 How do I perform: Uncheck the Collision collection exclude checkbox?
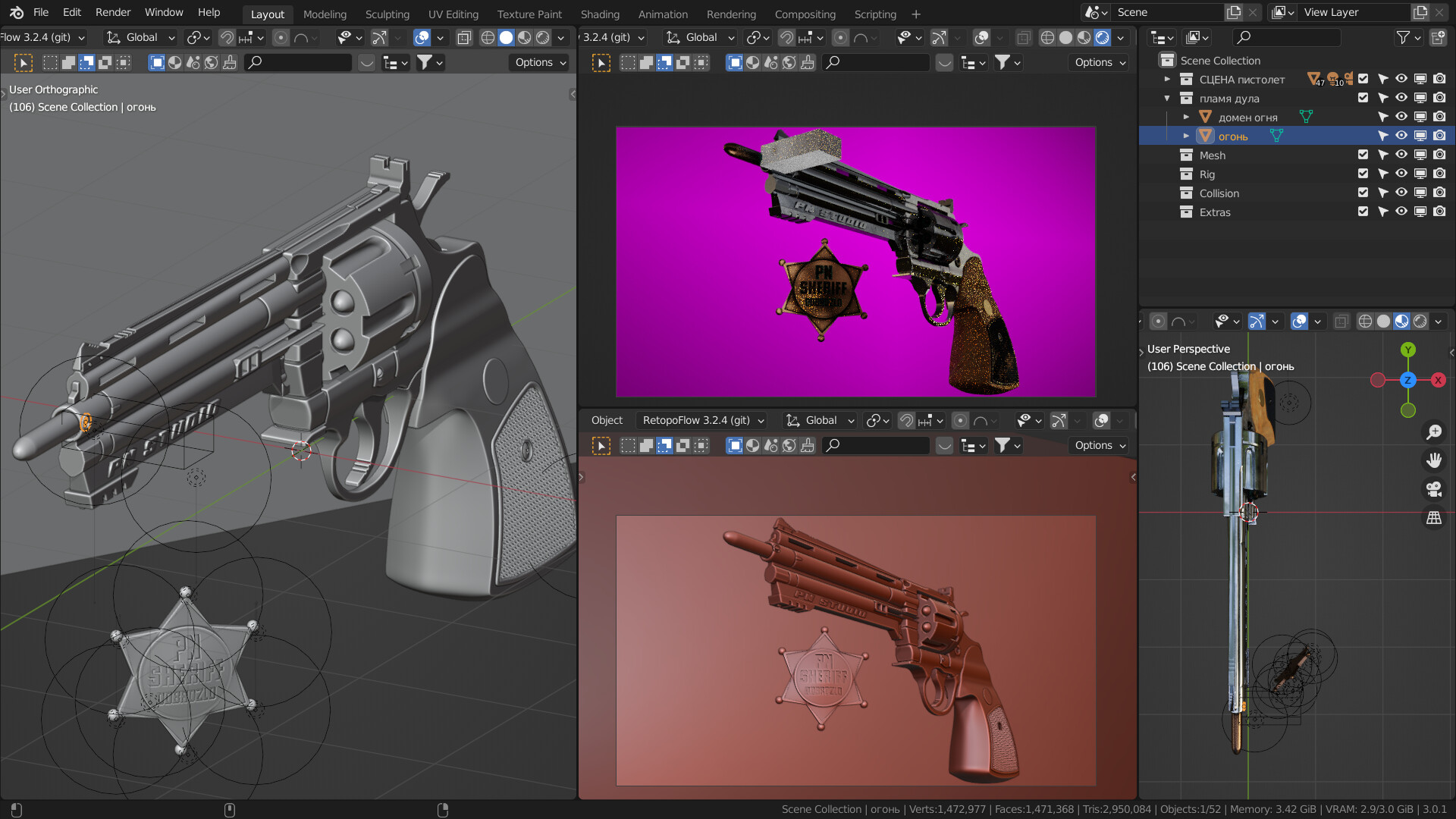1363,193
